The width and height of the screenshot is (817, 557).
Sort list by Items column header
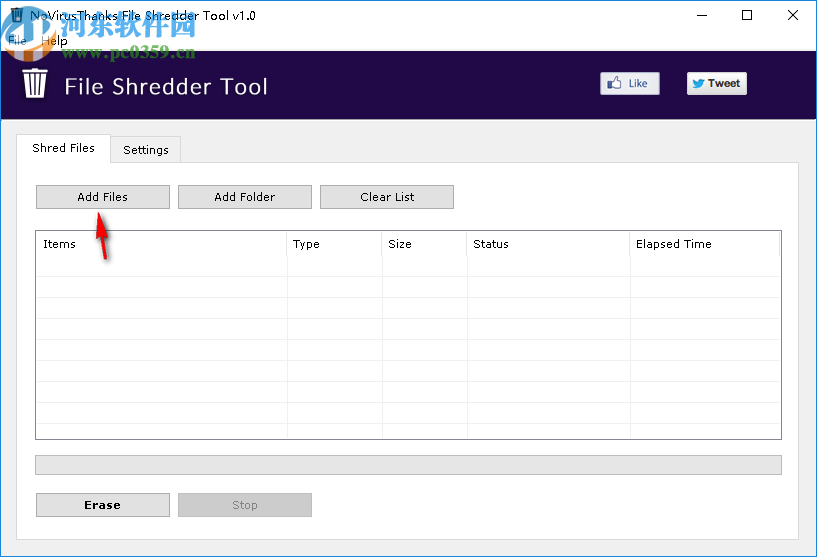tap(162, 244)
